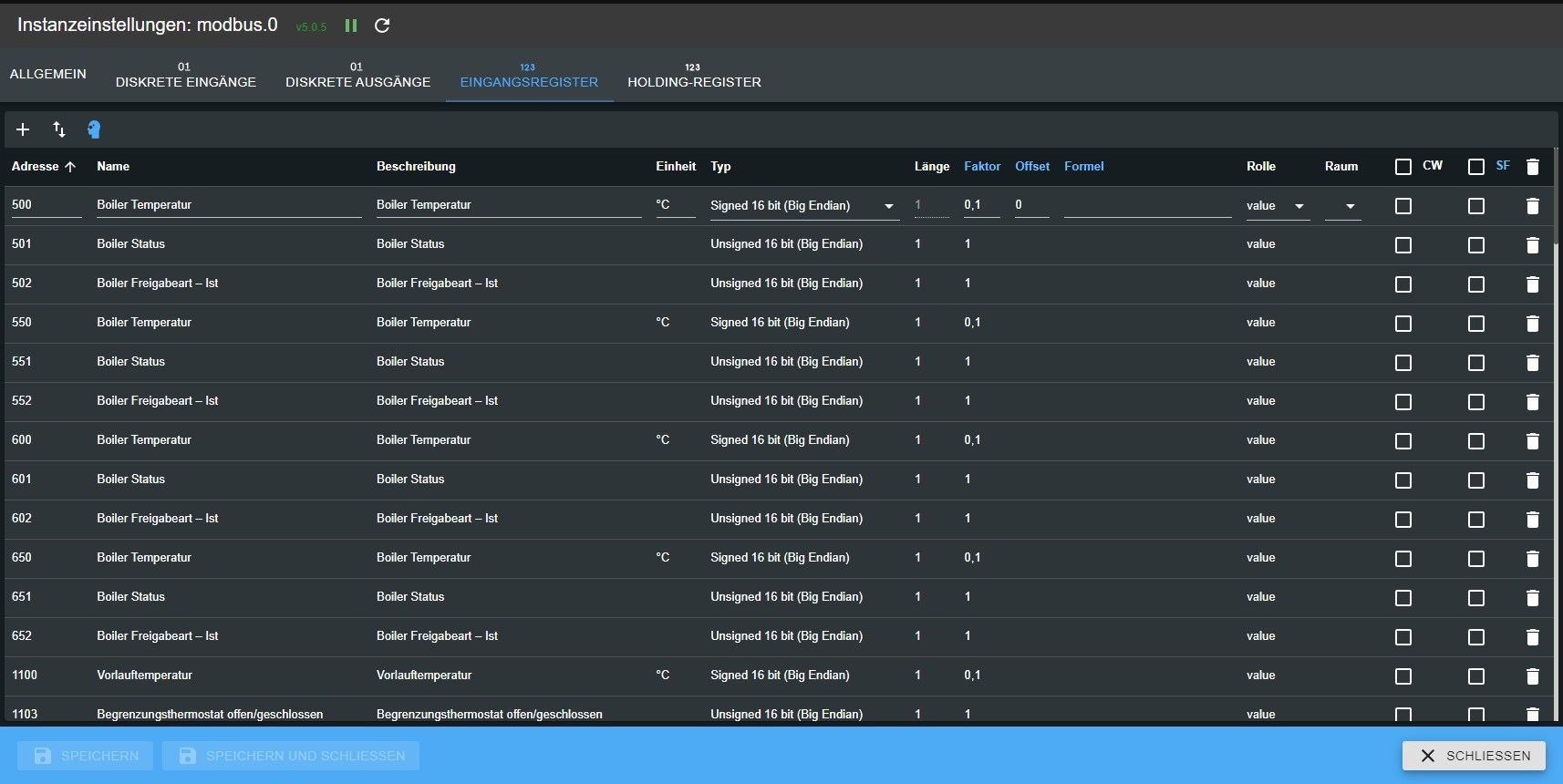Edit Name field of register 500
Viewport: 1563px width, 784px height.
point(229,205)
